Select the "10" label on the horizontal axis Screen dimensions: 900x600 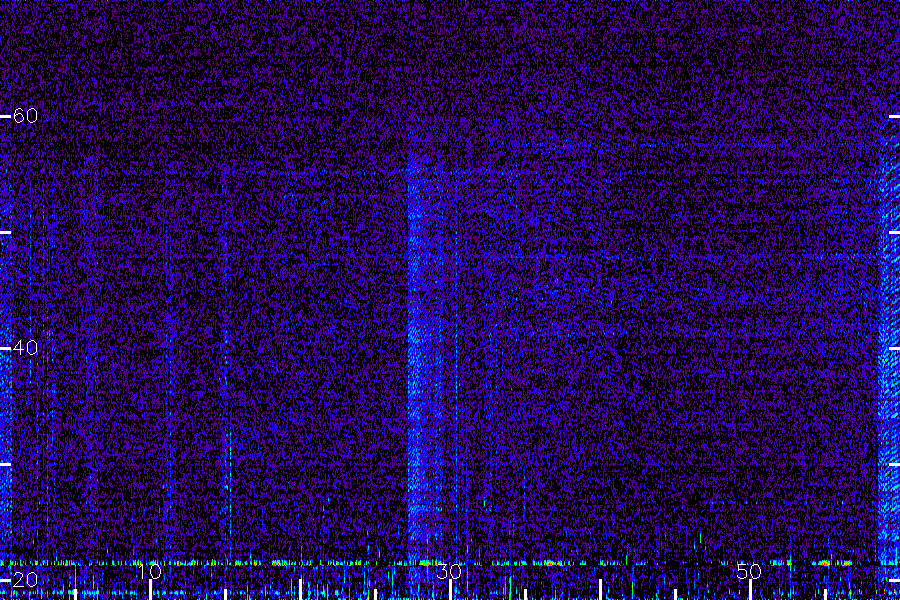(149, 572)
